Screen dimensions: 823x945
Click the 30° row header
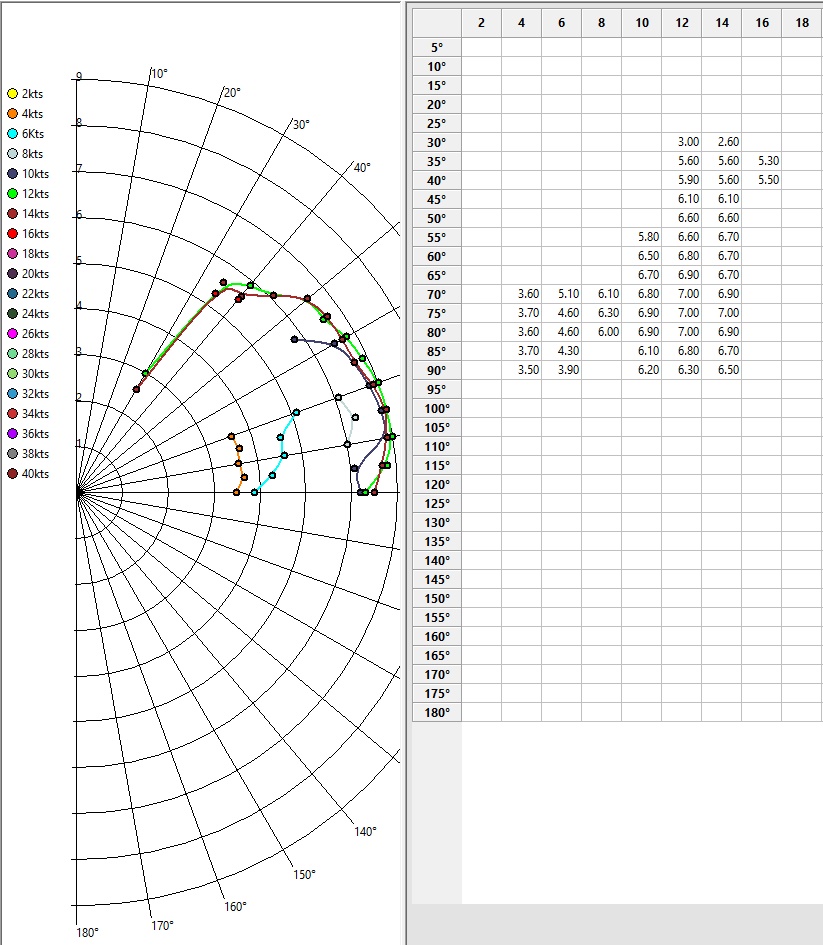[x=437, y=142]
